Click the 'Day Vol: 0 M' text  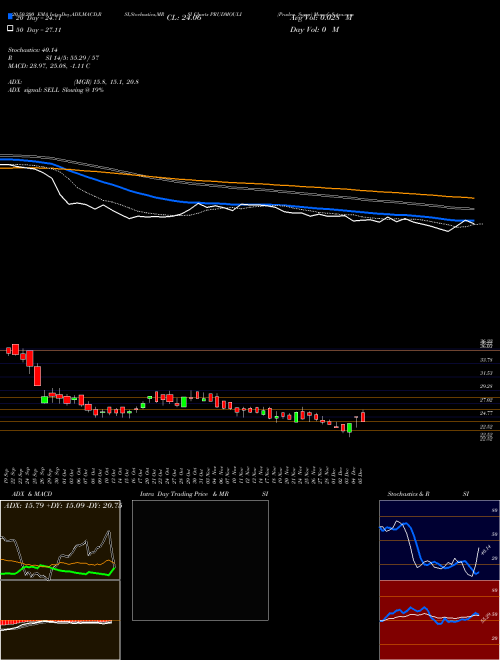[x=314, y=30]
